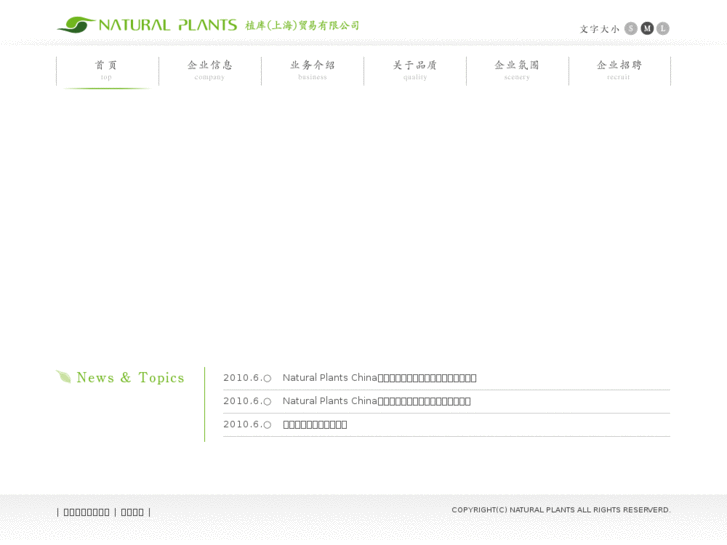This screenshot has width=727, height=545.
Task: Open the 业务介绍 business menu item
Action: click(x=312, y=71)
